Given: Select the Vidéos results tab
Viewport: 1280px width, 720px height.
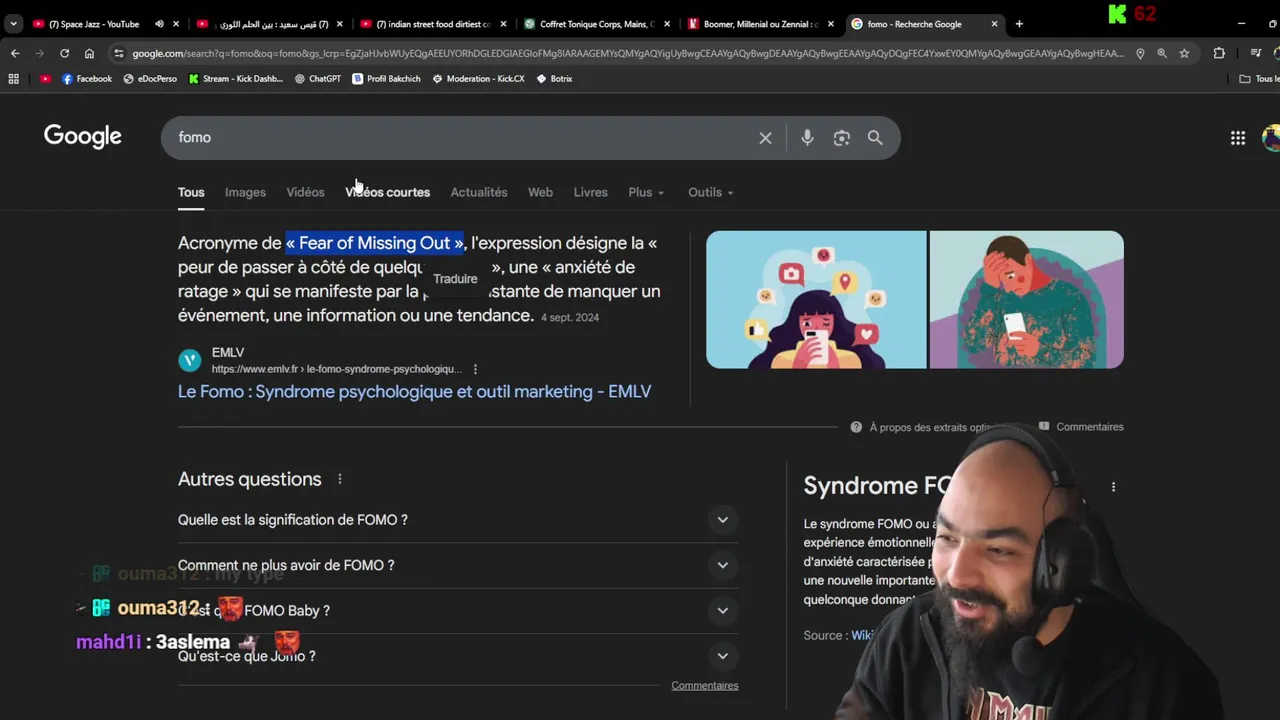Looking at the screenshot, I should tap(305, 192).
